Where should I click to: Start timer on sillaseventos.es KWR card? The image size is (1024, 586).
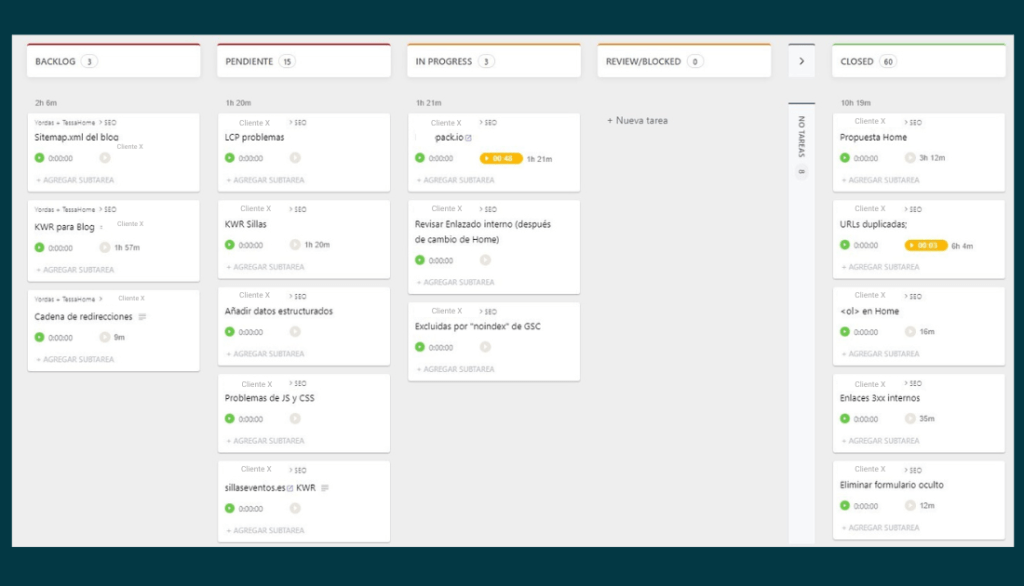(295, 508)
